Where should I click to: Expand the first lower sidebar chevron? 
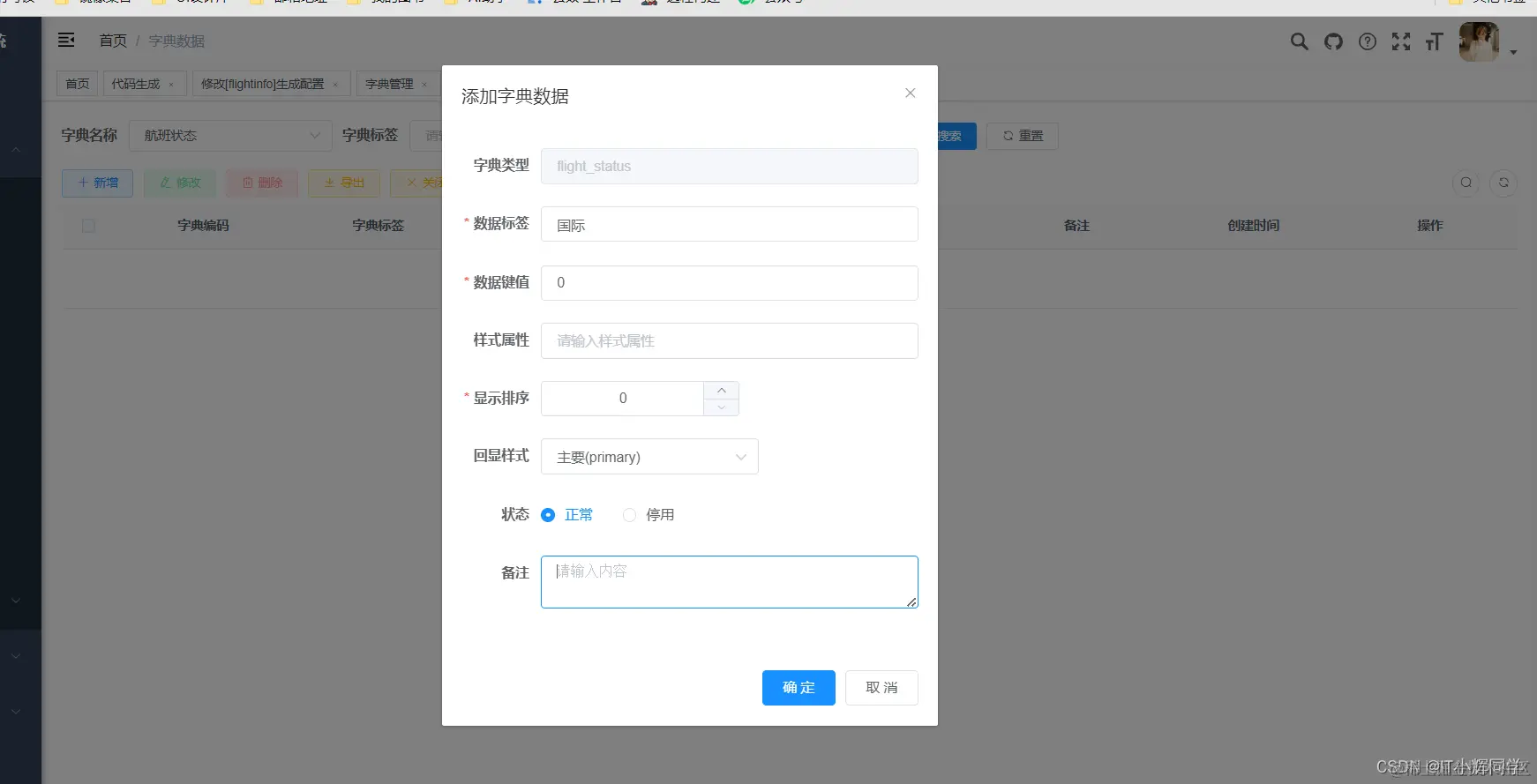16,601
